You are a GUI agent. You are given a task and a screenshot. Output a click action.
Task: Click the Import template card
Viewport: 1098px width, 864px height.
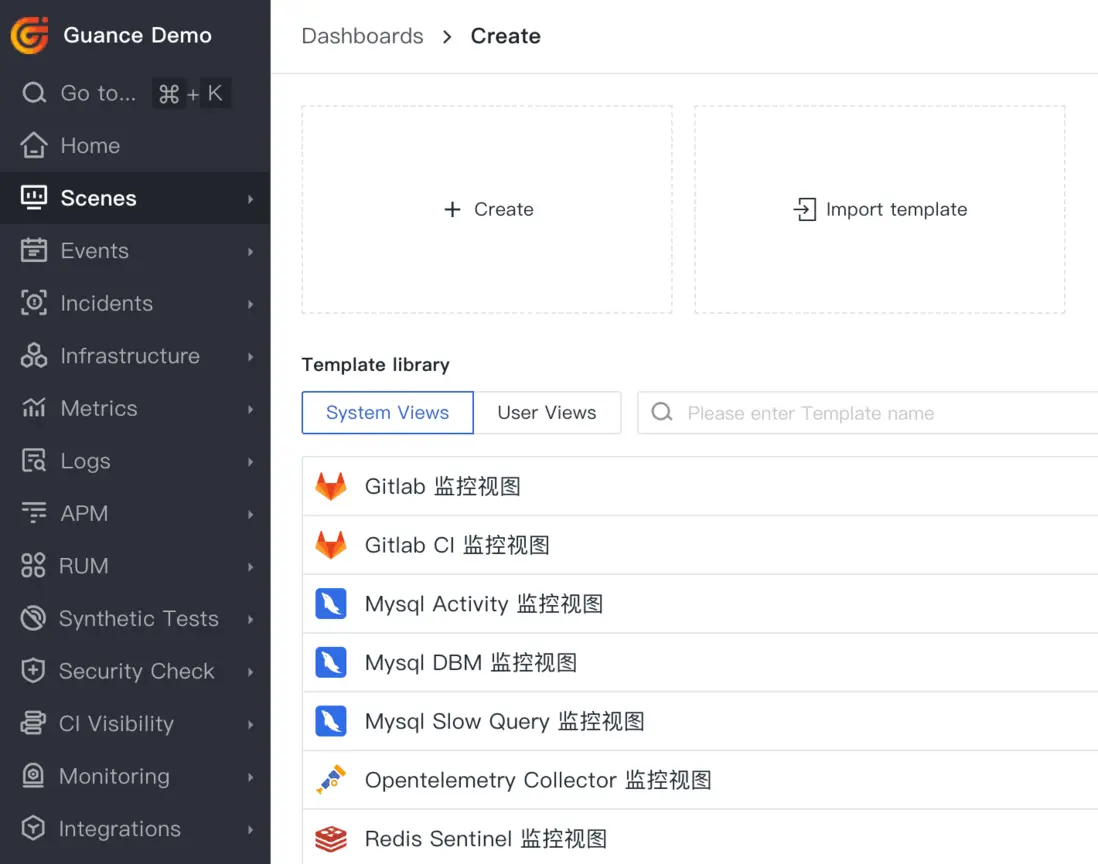pyautogui.click(x=880, y=209)
